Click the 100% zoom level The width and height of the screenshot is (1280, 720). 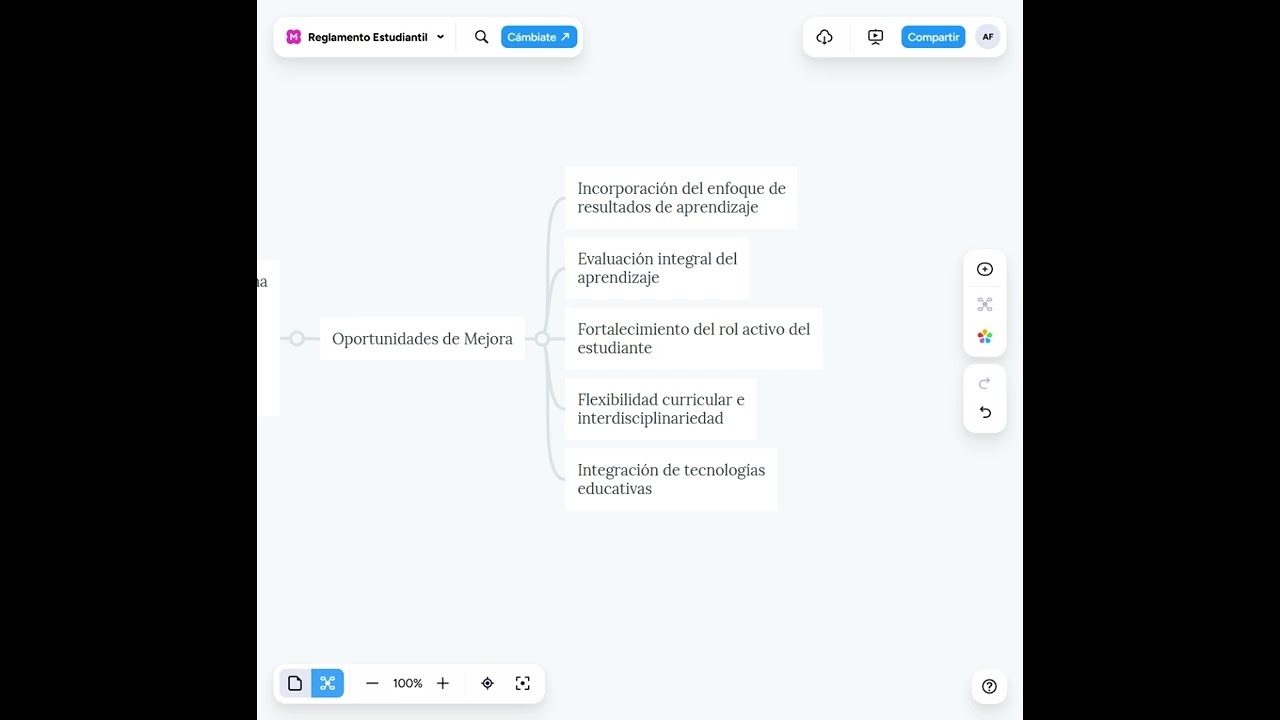point(408,683)
